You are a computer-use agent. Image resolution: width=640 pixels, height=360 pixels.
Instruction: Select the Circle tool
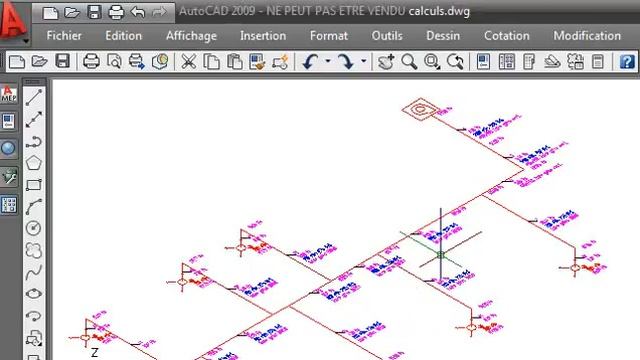(34, 228)
